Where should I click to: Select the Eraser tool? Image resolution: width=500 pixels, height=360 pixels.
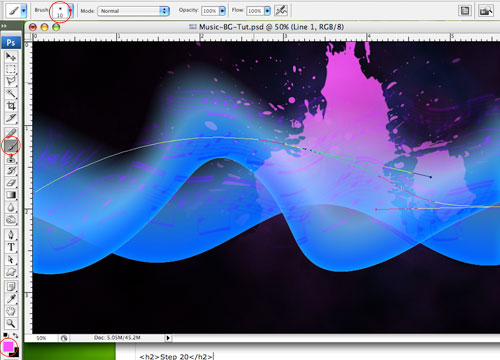tap(11, 183)
